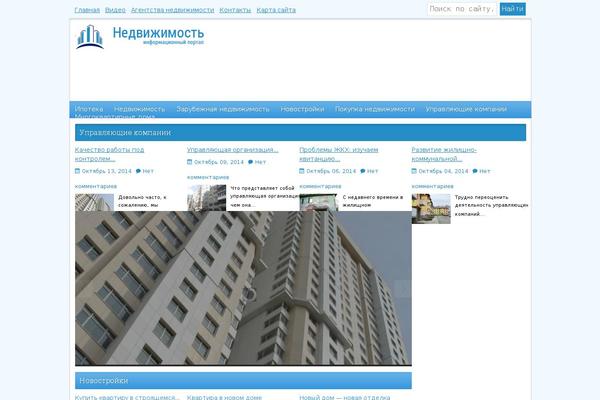
Task: Open Покупка недвижимости menu item
Action: [375, 109]
